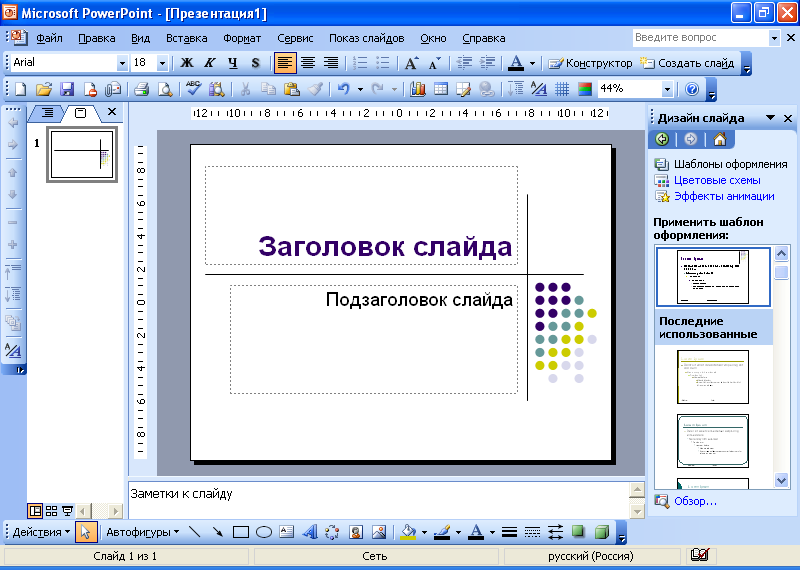The image size is (800, 570).
Task: Toggle Underline (Ч) formatting
Action: (233, 63)
